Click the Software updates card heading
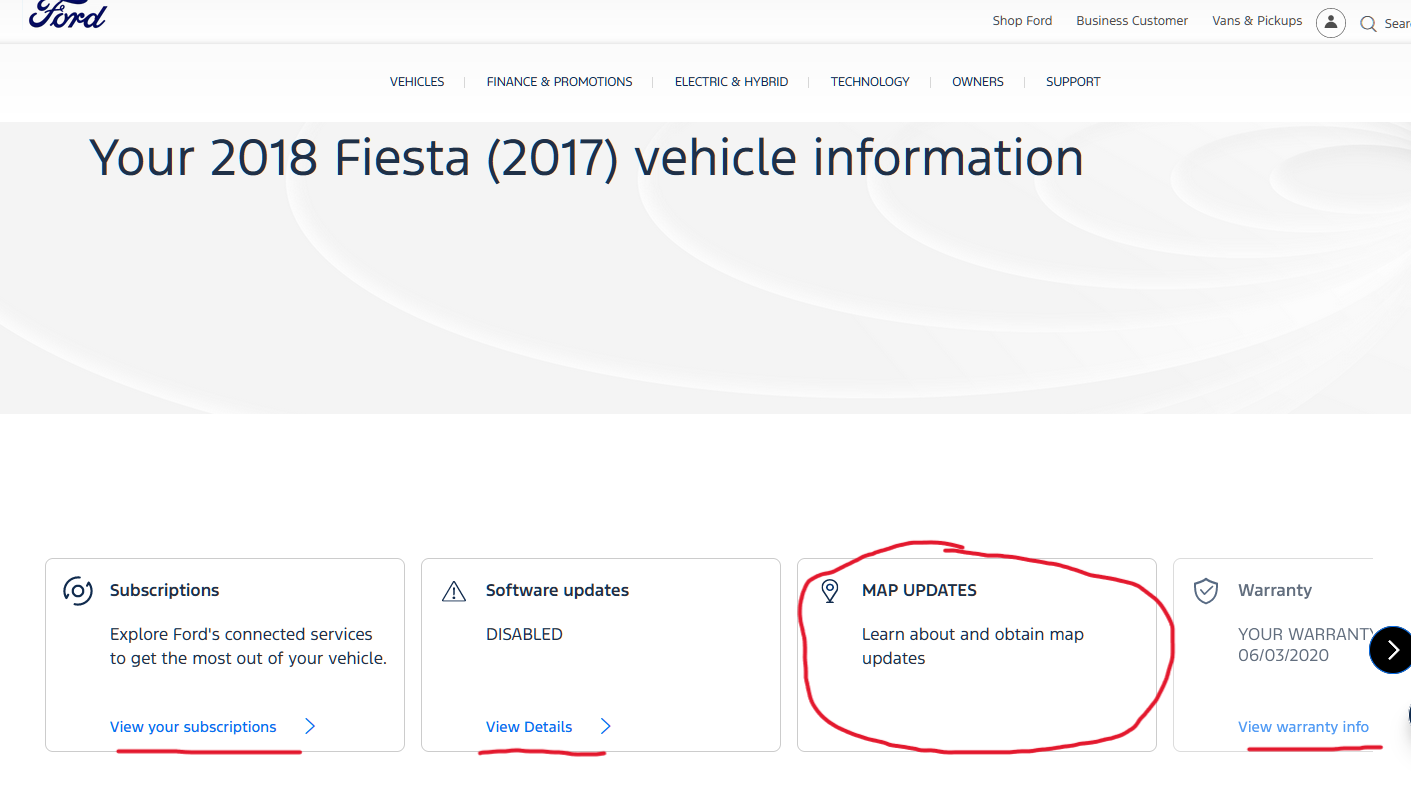Viewport: 1411px width, 794px height. pos(557,590)
